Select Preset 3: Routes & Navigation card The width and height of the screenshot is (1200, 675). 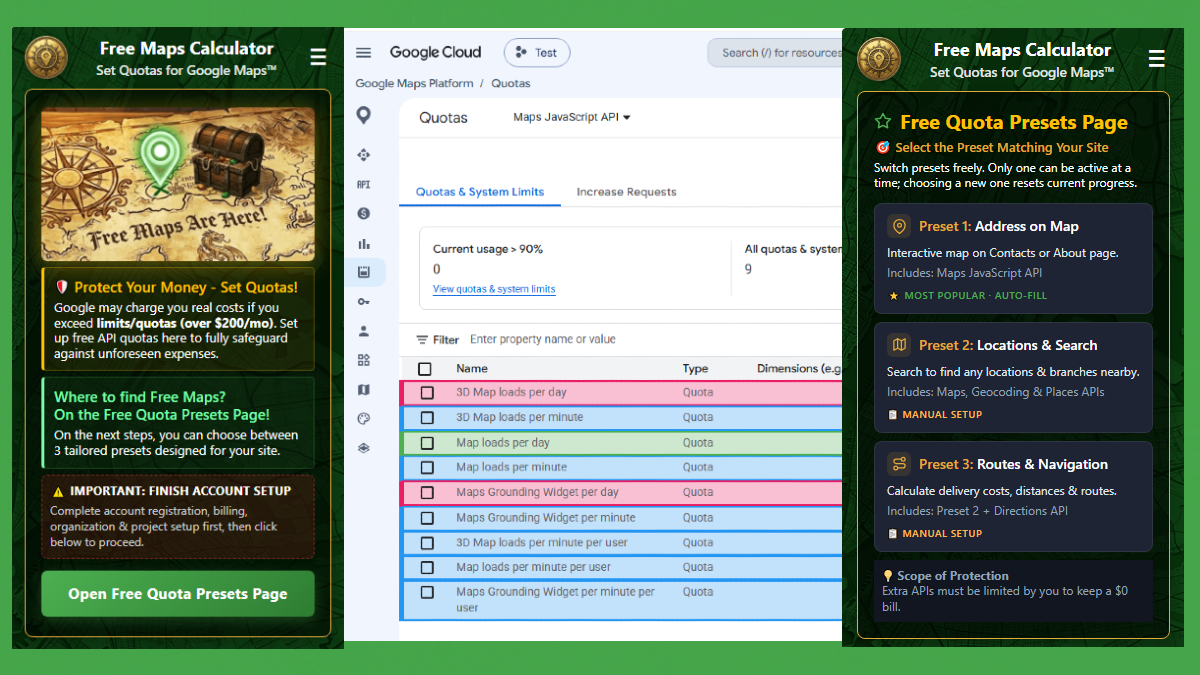[x=1013, y=497]
